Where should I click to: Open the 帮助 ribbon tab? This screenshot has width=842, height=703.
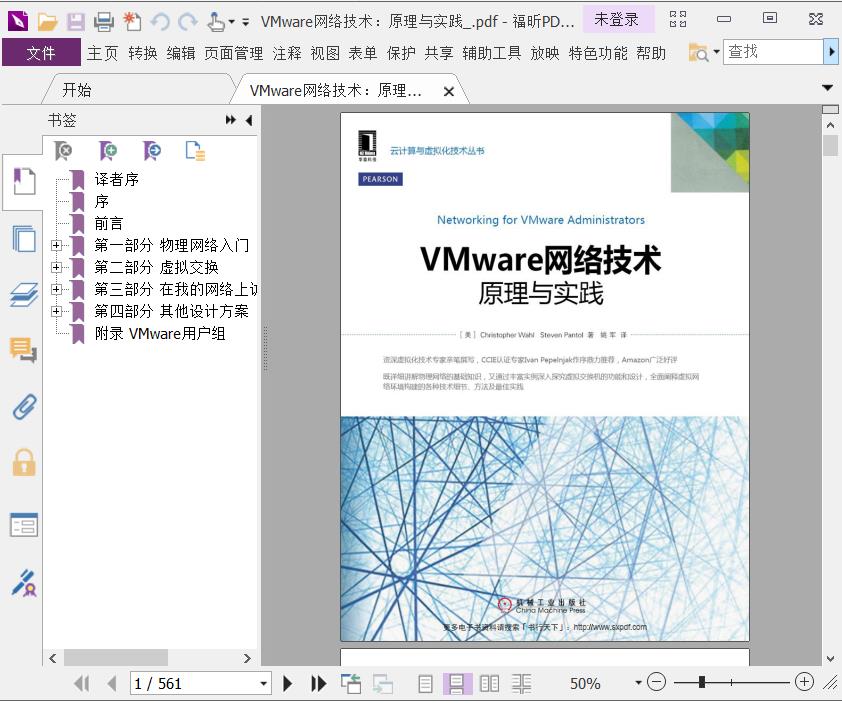(651, 53)
